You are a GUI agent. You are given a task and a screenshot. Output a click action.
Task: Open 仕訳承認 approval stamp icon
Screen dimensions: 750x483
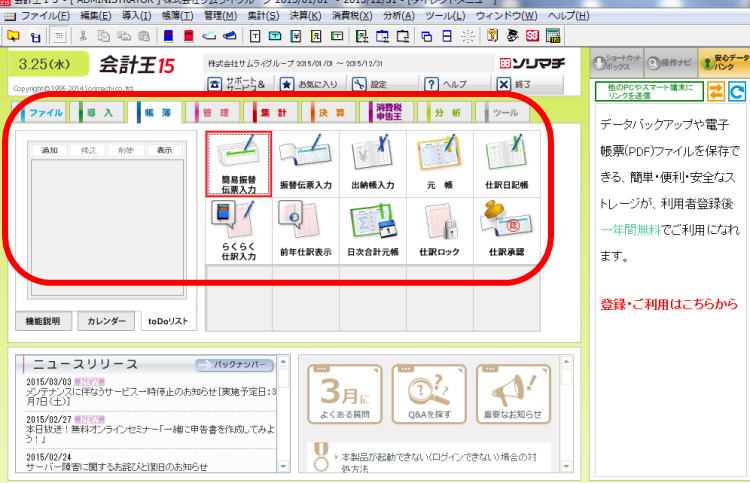click(507, 230)
